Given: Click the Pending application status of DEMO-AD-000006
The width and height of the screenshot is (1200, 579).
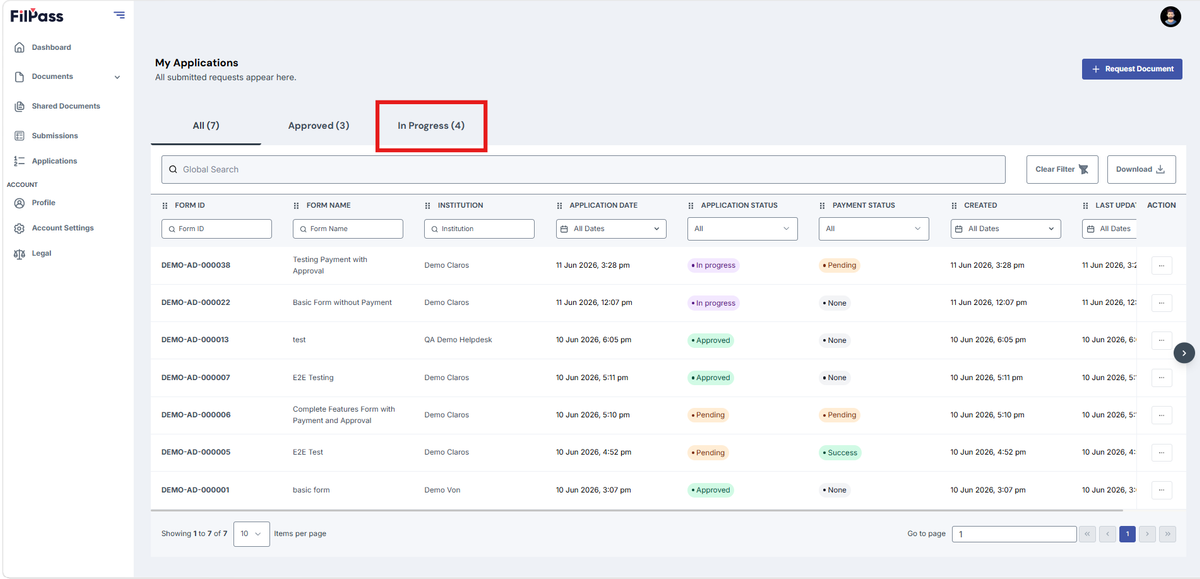Looking at the screenshot, I should (x=708, y=415).
